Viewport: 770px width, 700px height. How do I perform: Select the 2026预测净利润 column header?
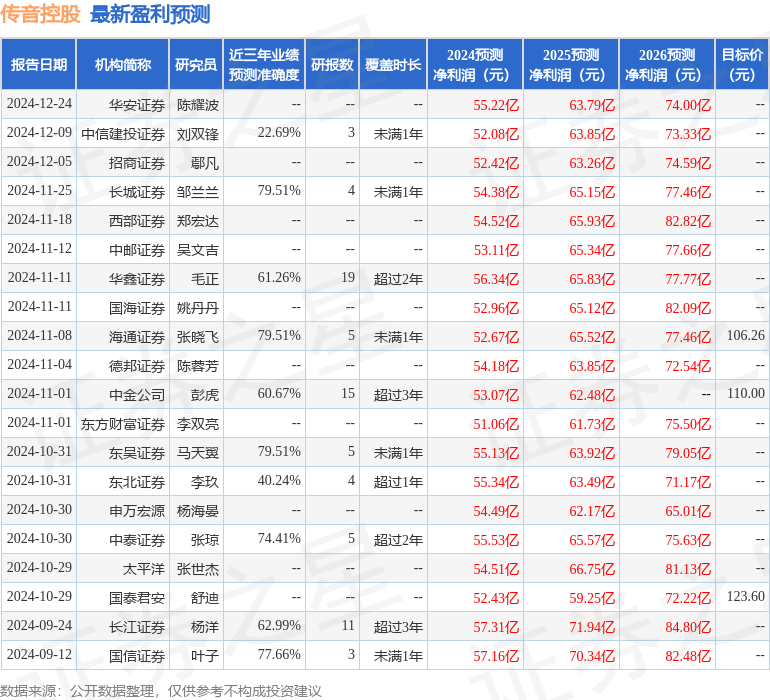pos(667,64)
